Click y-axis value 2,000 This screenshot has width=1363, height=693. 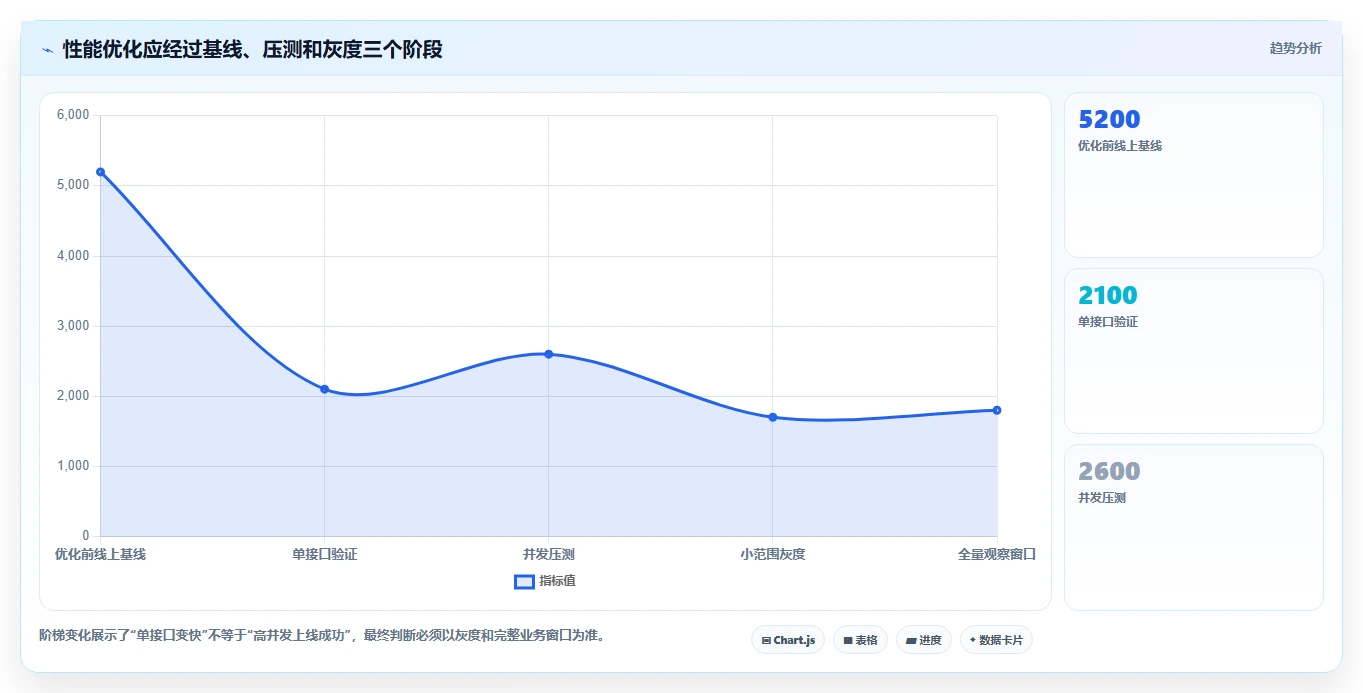73,396
